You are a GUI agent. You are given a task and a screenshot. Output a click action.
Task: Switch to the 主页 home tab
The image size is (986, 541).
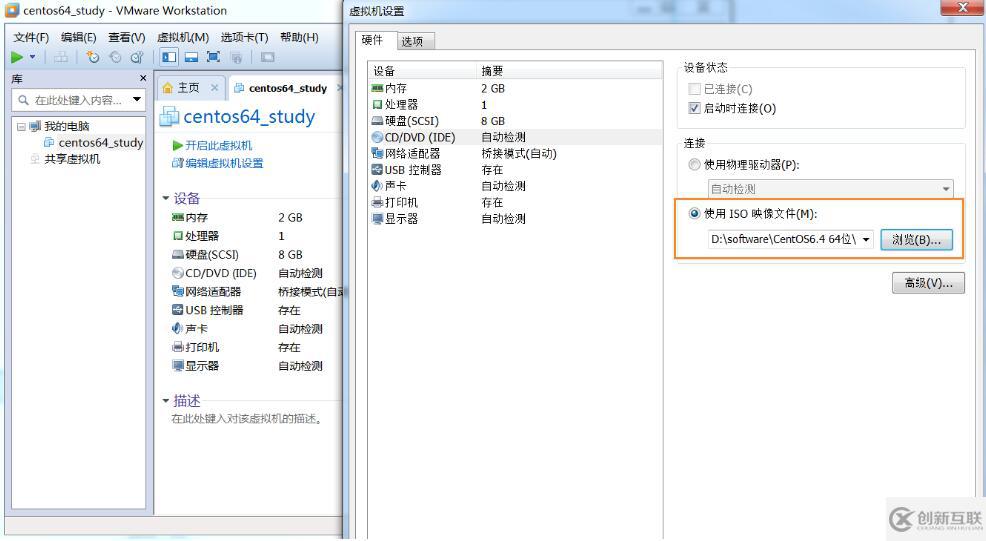click(188, 87)
